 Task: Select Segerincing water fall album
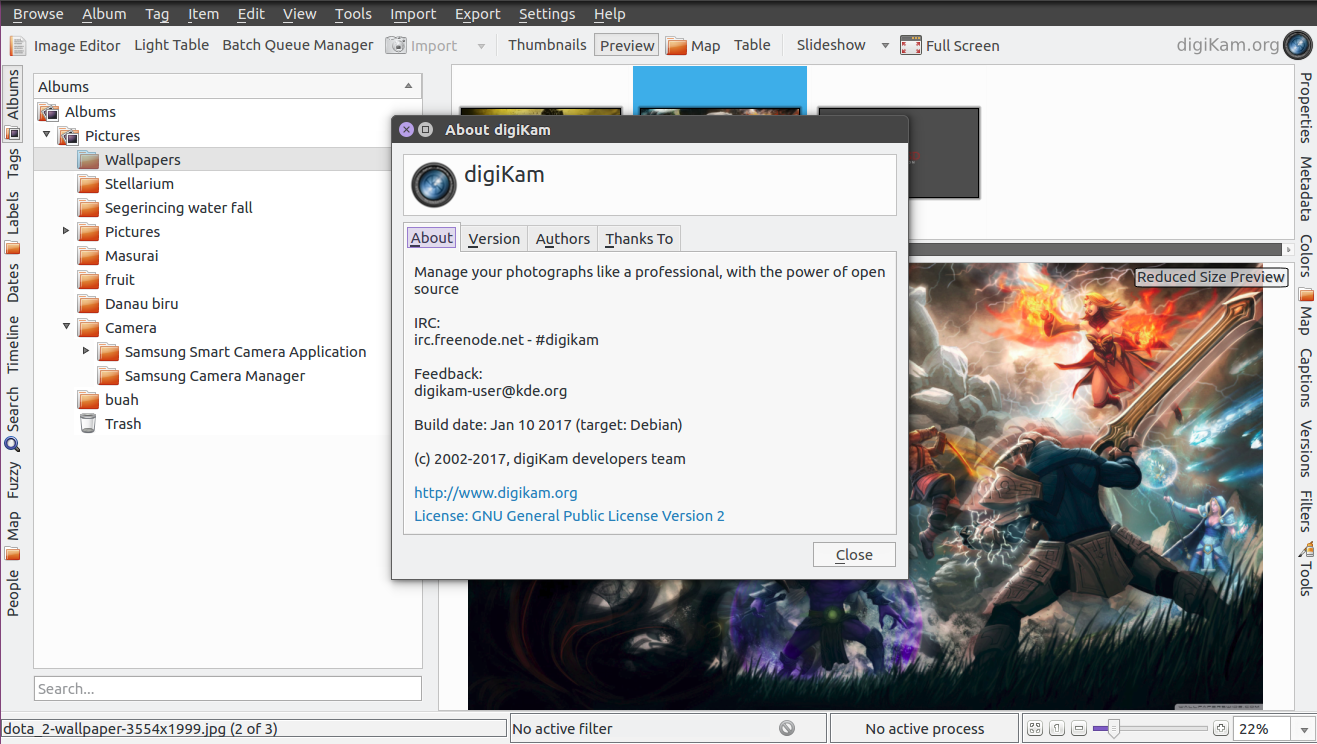[x=178, y=208]
